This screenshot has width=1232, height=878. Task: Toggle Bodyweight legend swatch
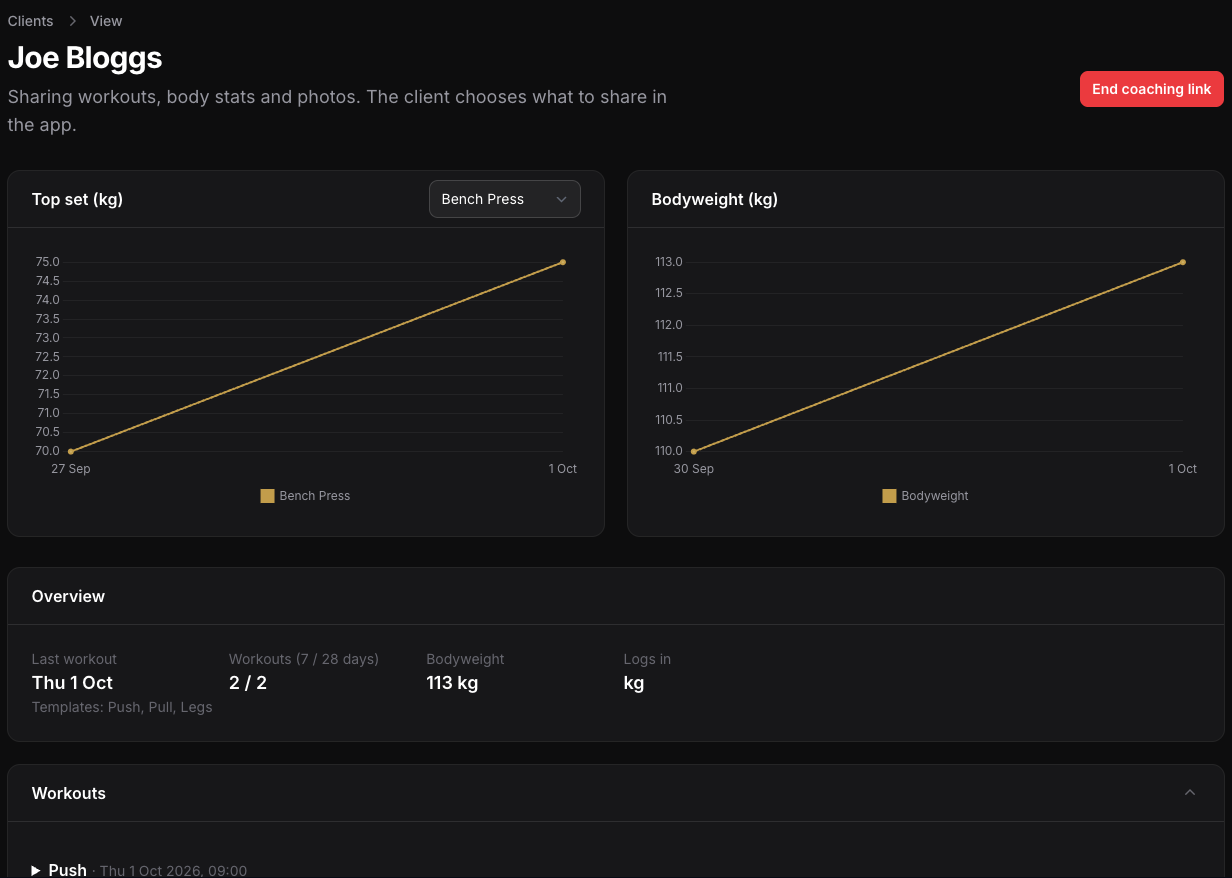pyautogui.click(x=889, y=496)
